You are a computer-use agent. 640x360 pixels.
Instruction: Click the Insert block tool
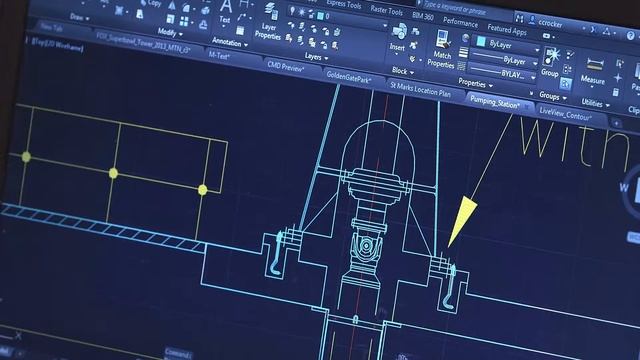point(398,37)
